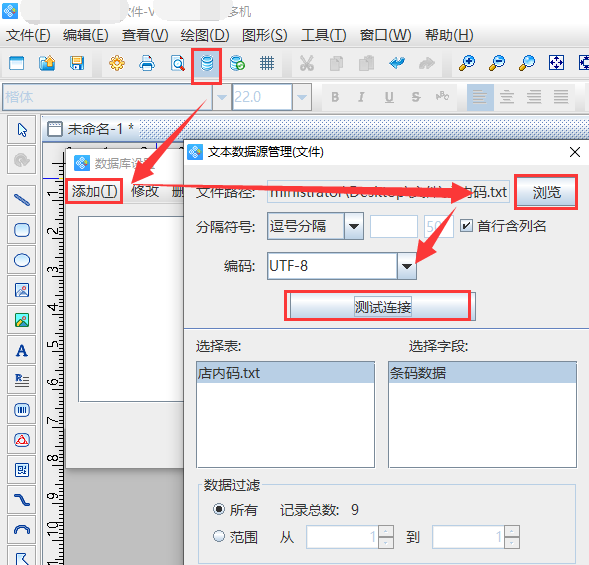This screenshot has height=565, width=589.
Task: Increase the 到 range spinner
Action: point(512,532)
